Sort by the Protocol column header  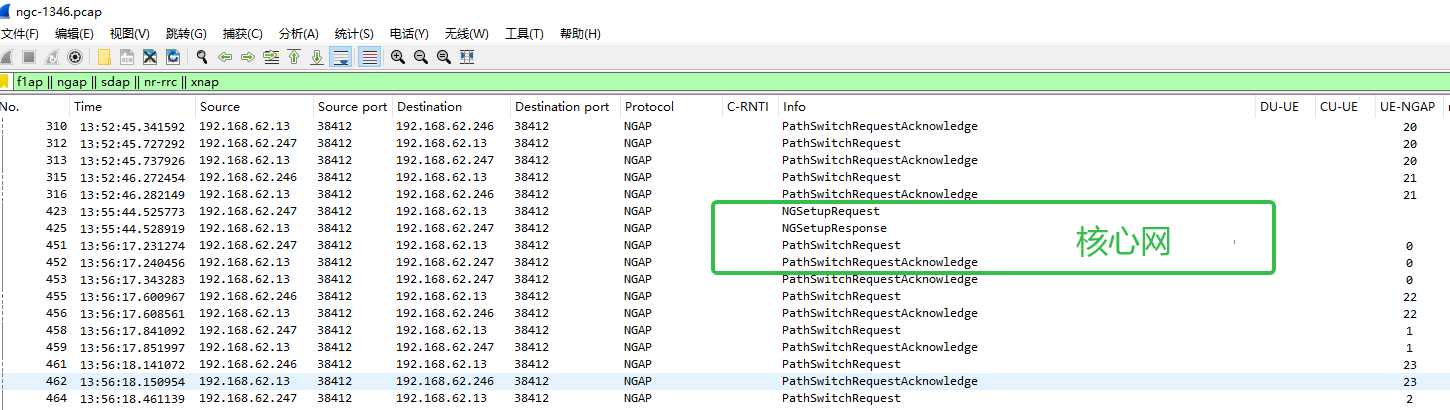coord(670,107)
